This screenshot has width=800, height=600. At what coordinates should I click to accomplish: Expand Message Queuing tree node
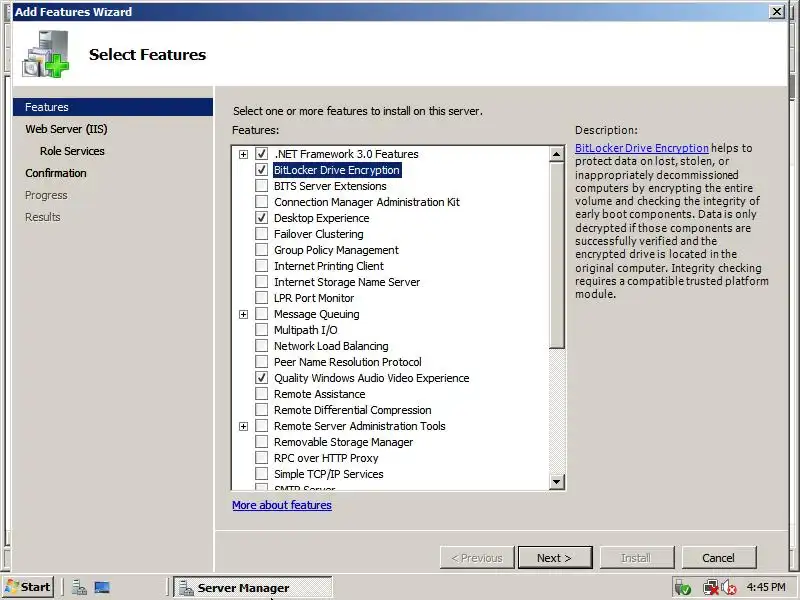pyautogui.click(x=243, y=314)
